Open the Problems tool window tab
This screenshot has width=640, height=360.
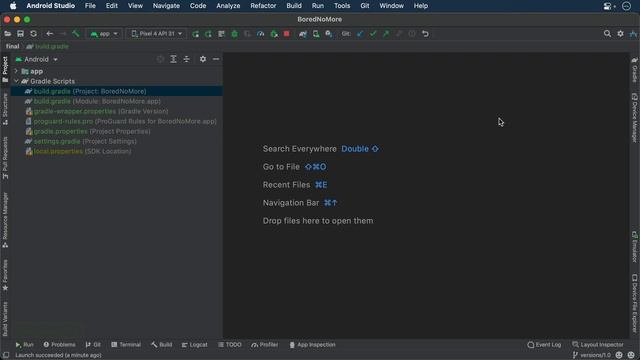tap(60, 345)
